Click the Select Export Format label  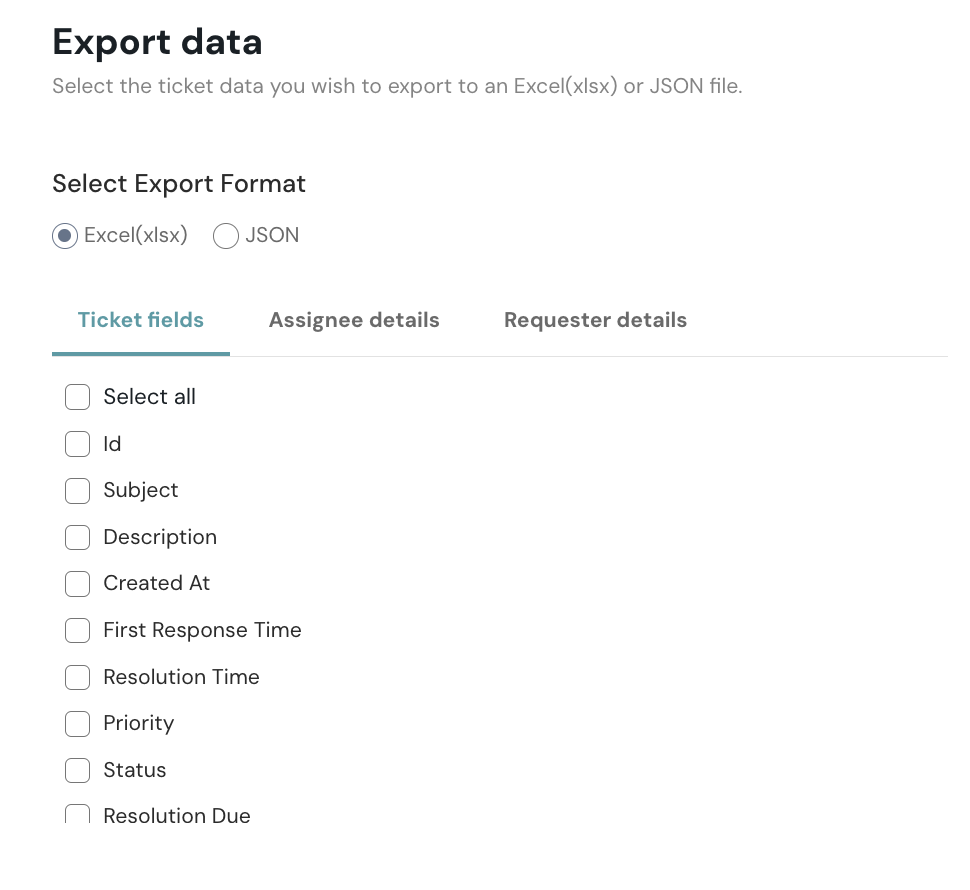(179, 184)
